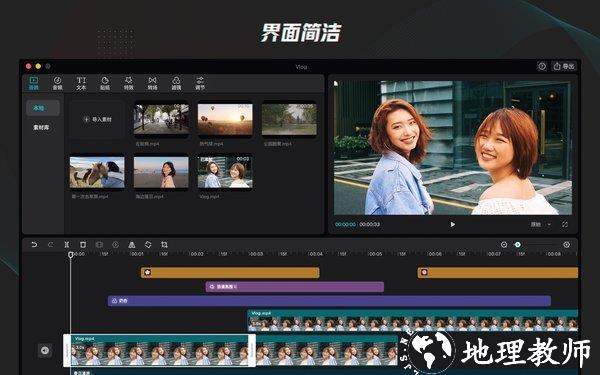Zoom in the timeline with plus icon
This screenshot has height=375, width=600.
(567, 245)
